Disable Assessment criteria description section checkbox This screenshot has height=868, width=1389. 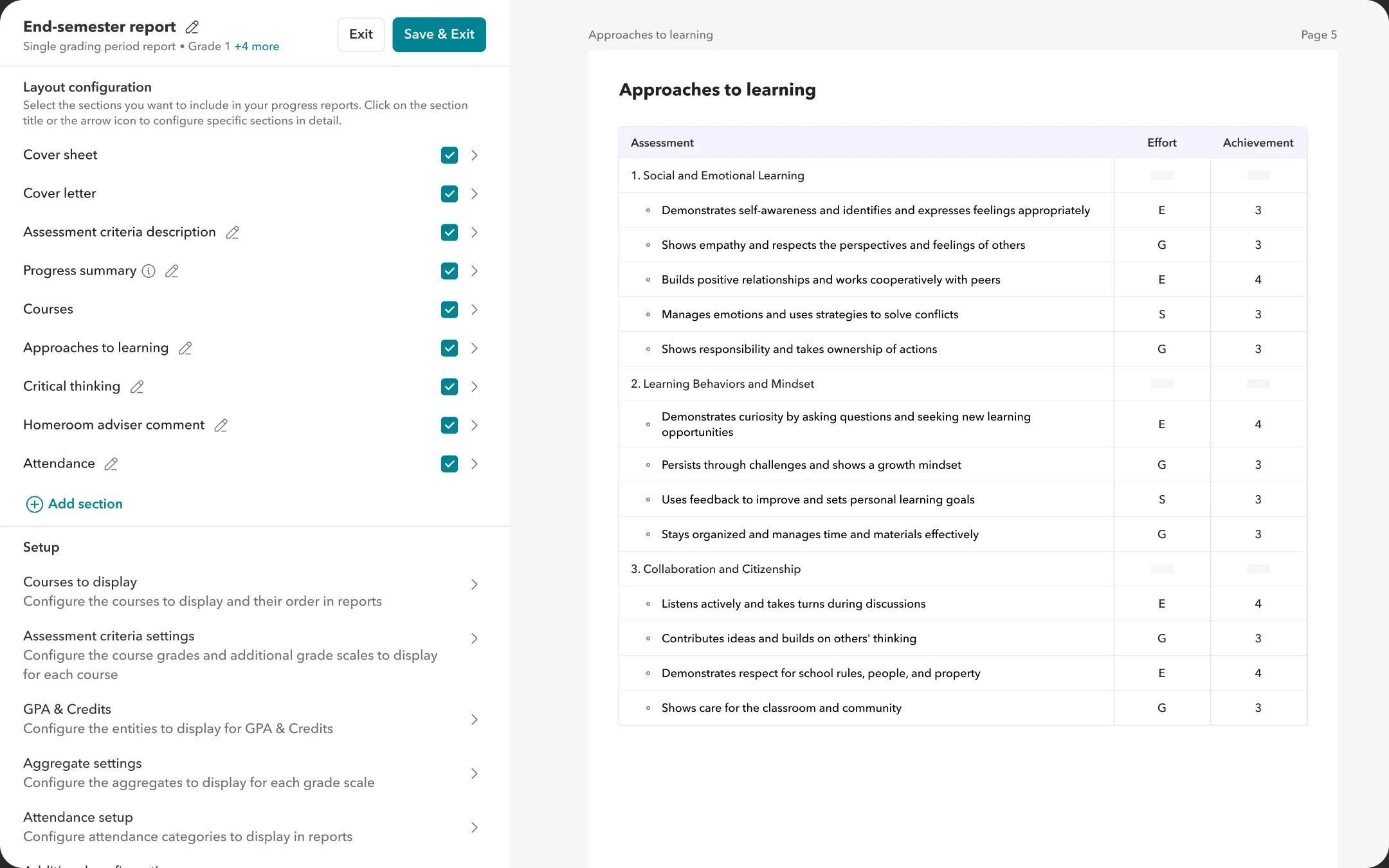449,232
